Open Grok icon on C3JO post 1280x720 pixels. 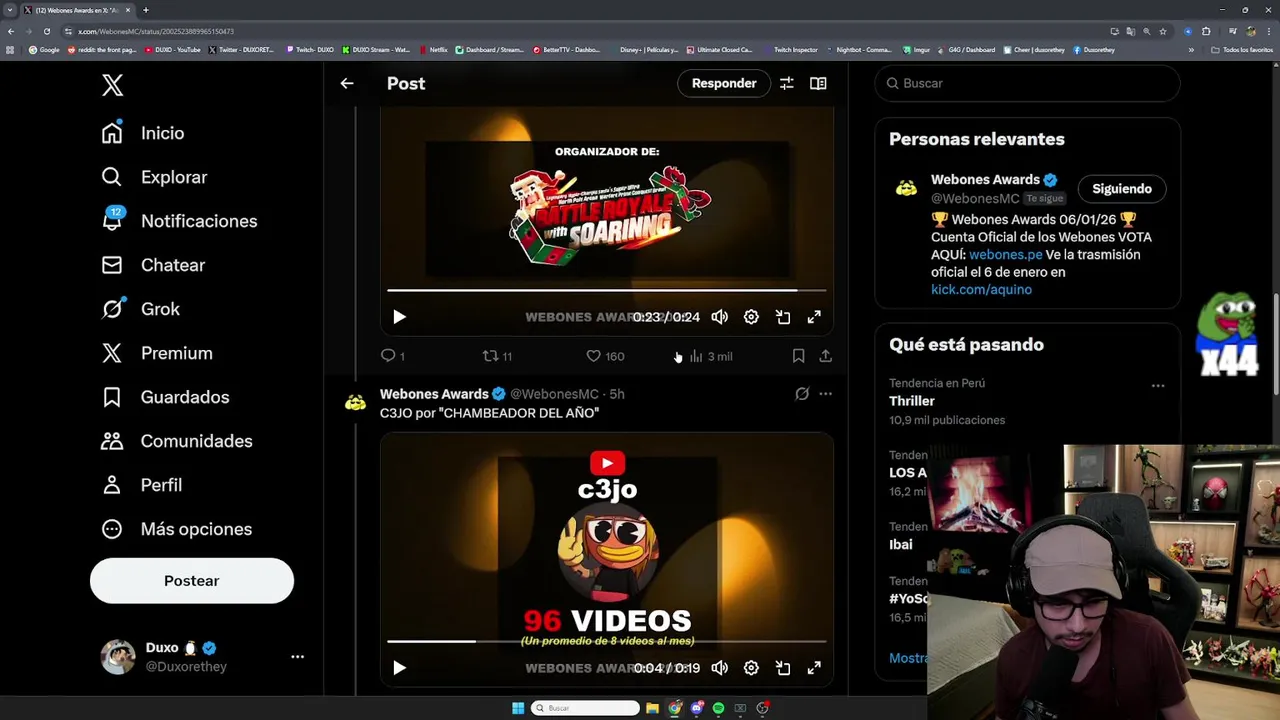(x=802, y=394)
